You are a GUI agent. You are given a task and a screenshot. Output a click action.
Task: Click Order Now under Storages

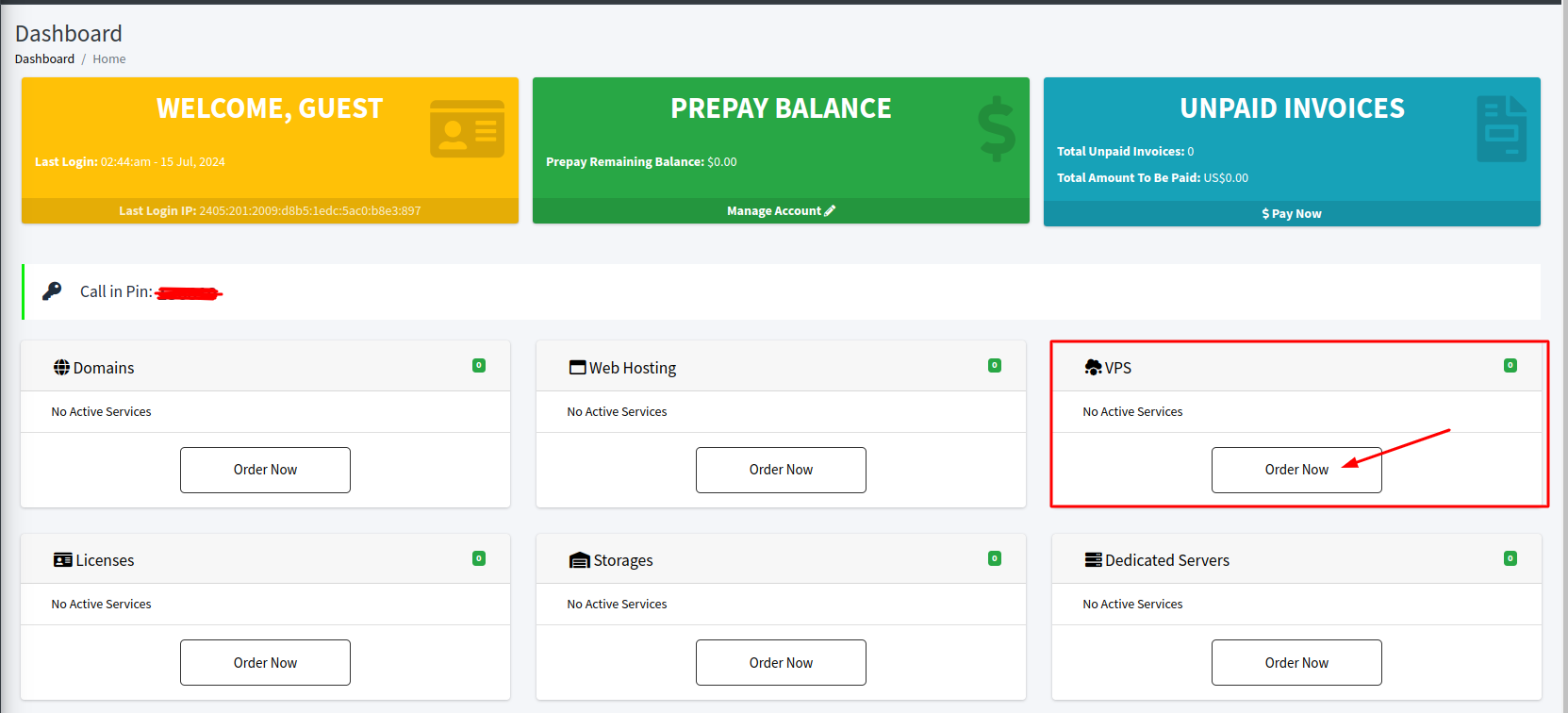click(781, 663)
